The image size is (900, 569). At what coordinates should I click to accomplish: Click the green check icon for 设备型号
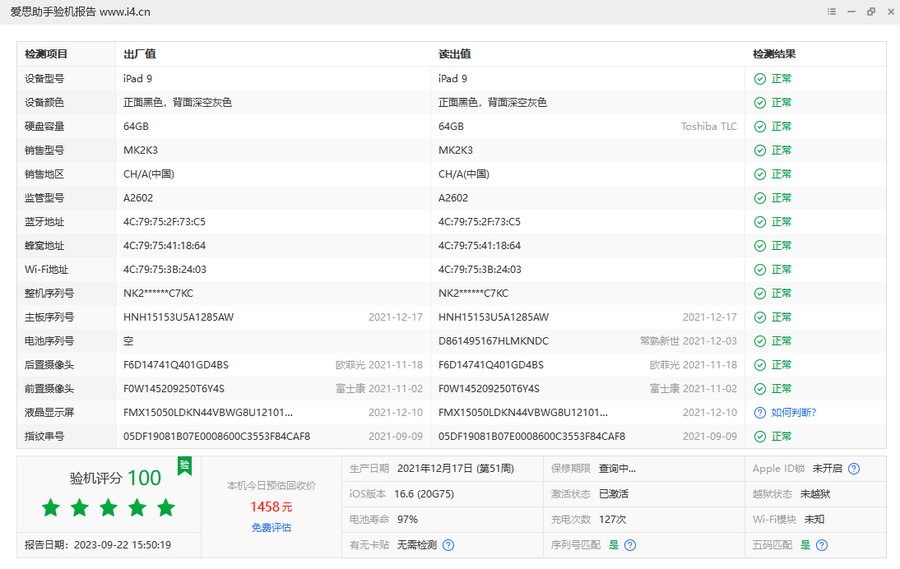pyautogui.click(x=760, y=78)
